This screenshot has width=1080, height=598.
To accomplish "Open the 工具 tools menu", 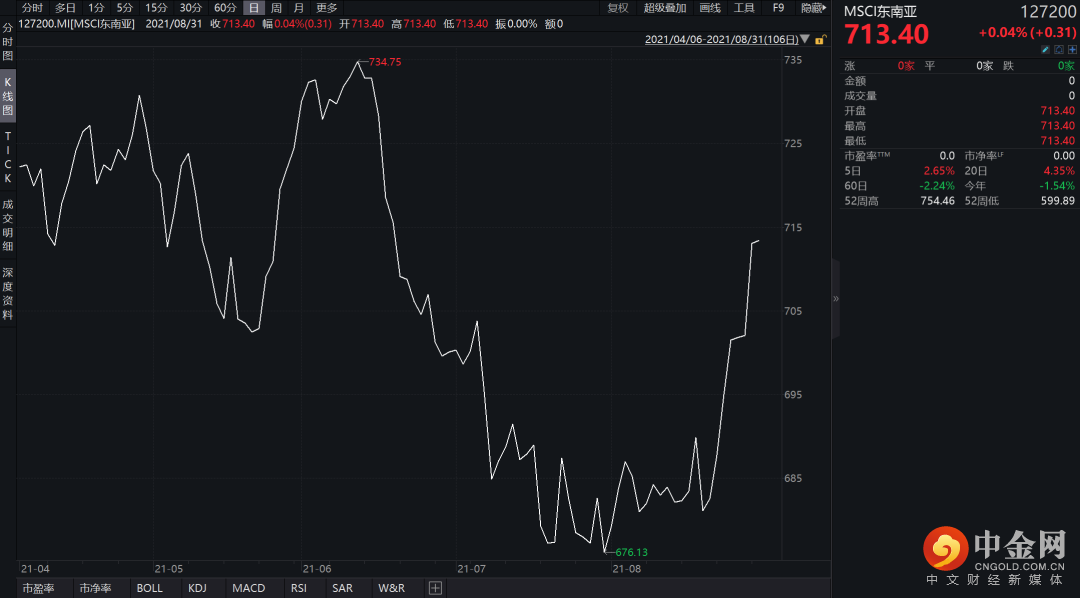I will [x=744, y=8].
